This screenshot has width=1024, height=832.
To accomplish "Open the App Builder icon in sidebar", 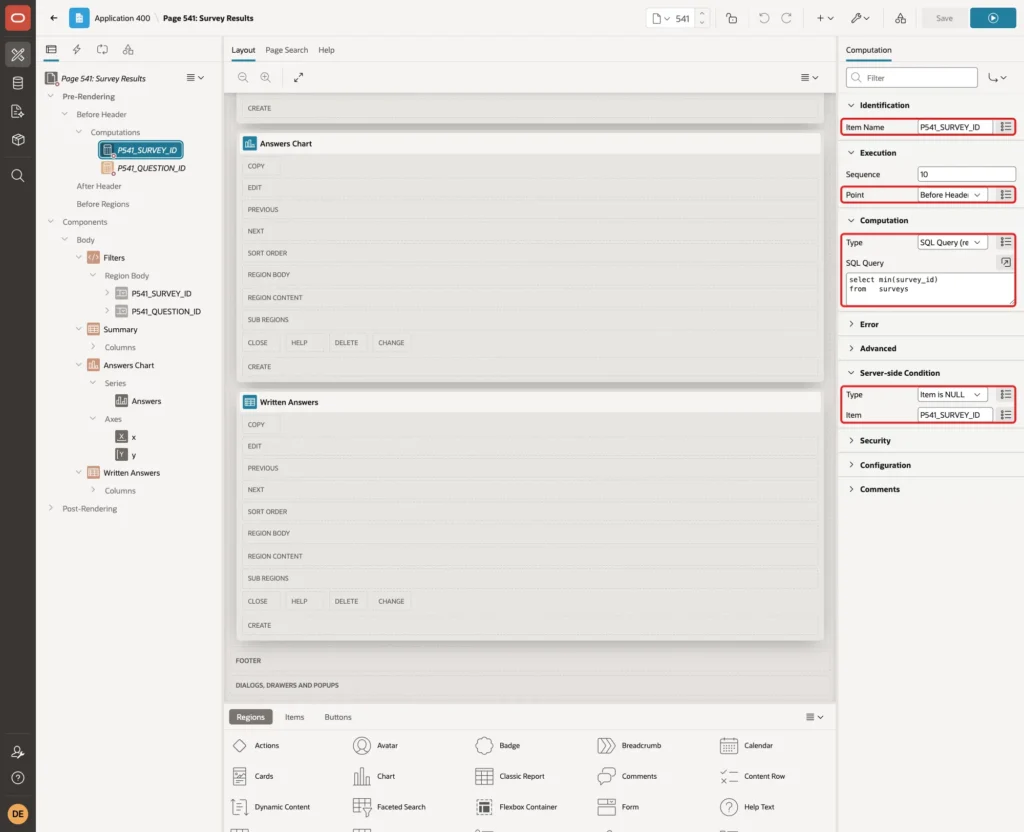I will point(18,55).
